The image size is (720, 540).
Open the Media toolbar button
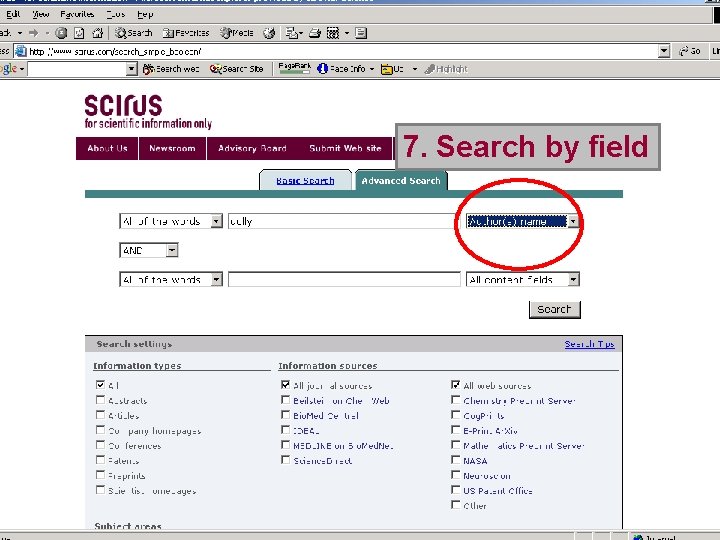(x=237, y=33)
